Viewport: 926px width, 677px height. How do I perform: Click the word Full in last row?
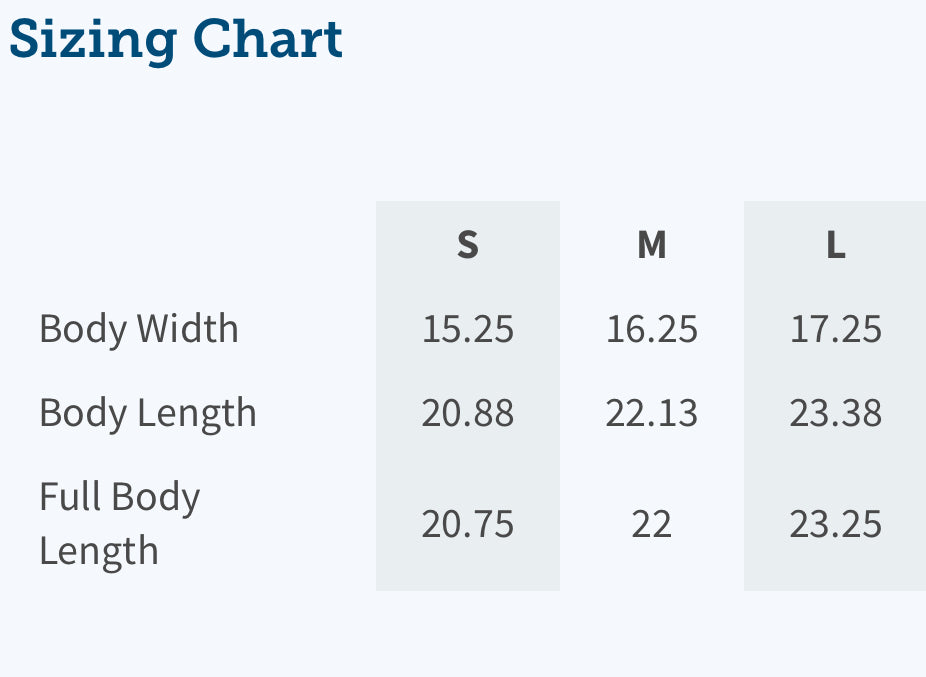70,496
